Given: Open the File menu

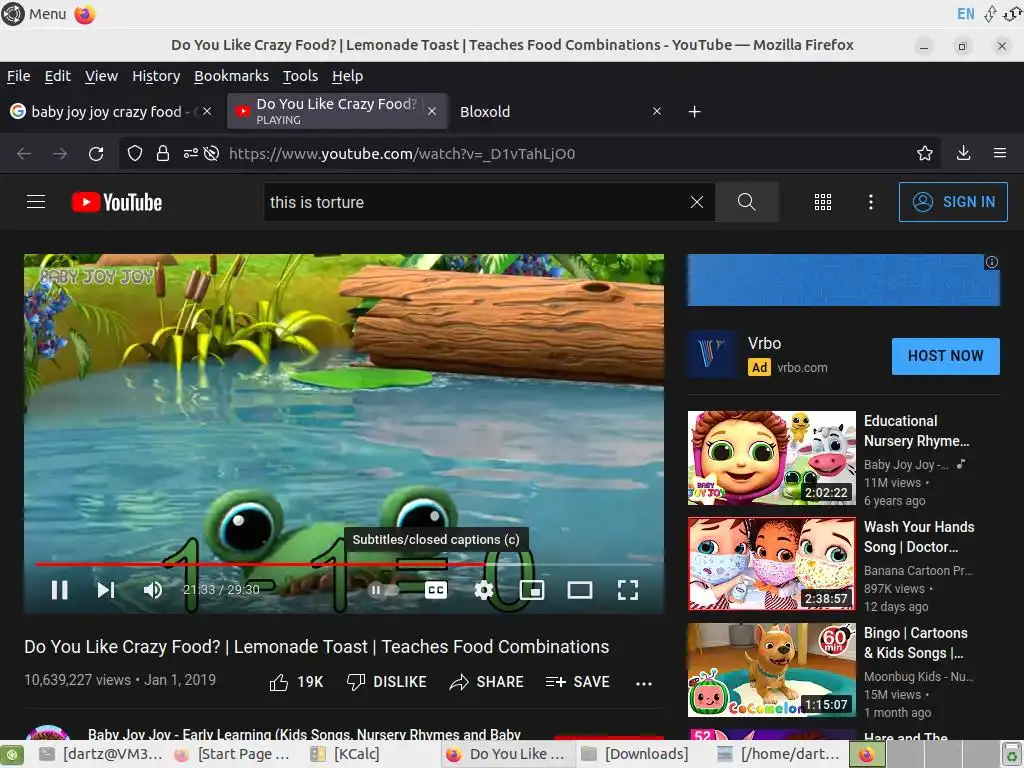Looking at the screenshot, I should [18, 76].
